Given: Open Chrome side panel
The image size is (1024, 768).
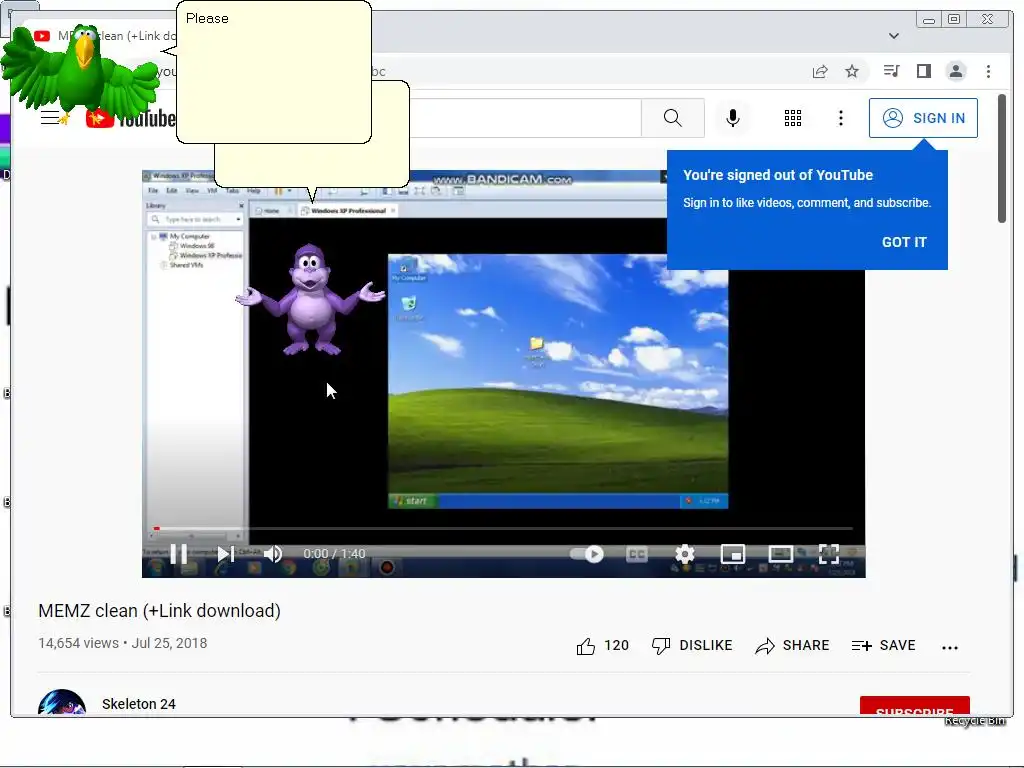Looking at the screenshot, I should point(923,71).
